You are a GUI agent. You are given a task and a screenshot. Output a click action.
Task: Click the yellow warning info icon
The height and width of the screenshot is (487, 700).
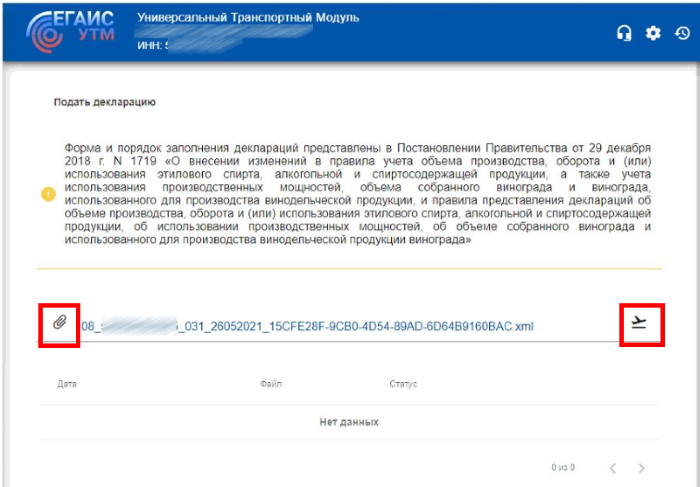click(x=48, y=194)
